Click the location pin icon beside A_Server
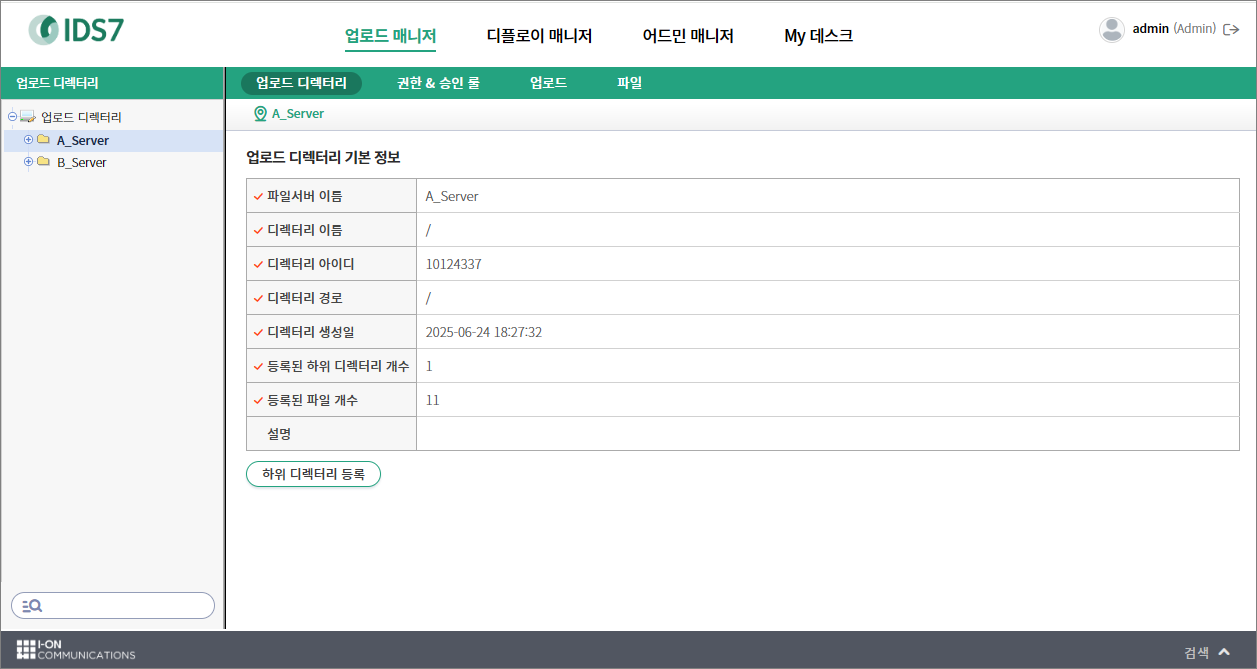The height and width of the screenshot is (669, 1257). point(260,114)
